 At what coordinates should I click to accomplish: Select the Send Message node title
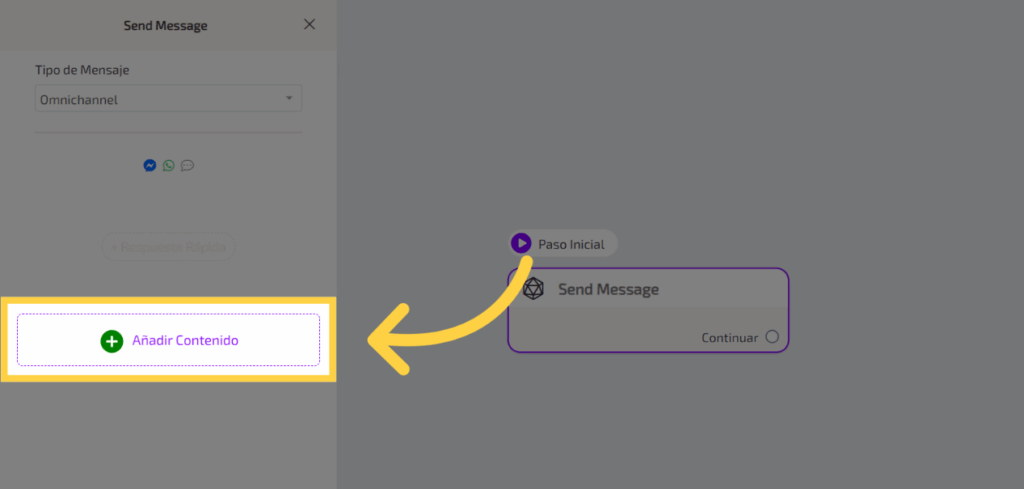[x=608, y=289]
